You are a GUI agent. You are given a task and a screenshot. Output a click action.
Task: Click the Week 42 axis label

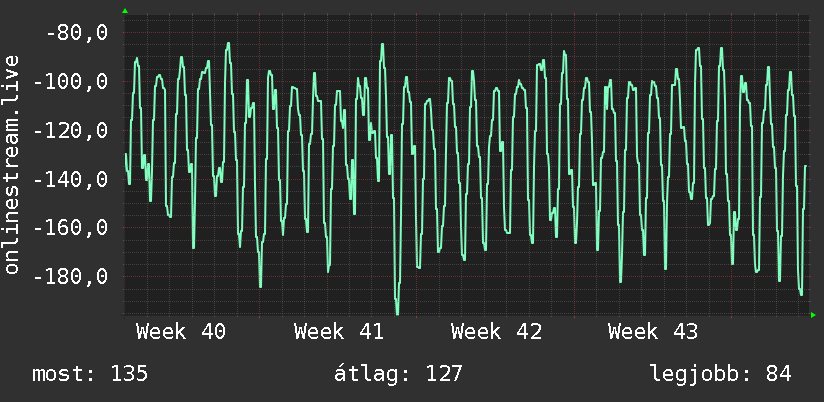[496, 332]
